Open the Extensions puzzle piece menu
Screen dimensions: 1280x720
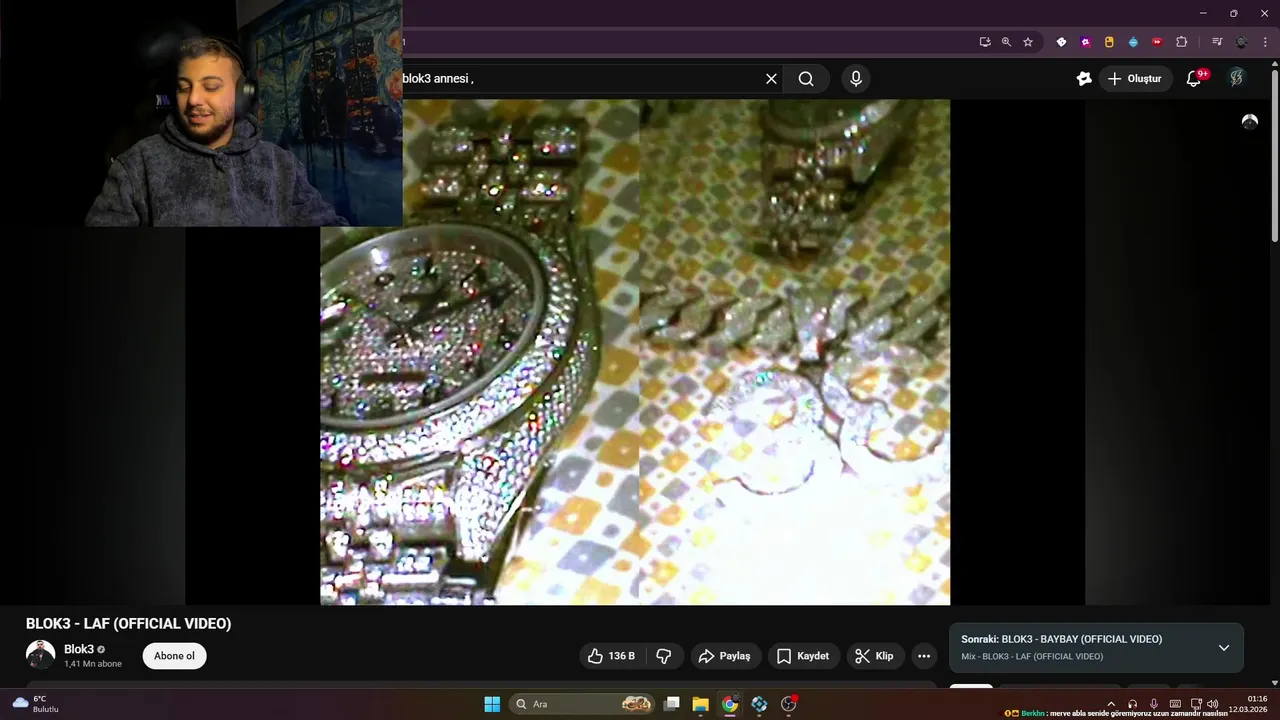(x=1181, y=42)
